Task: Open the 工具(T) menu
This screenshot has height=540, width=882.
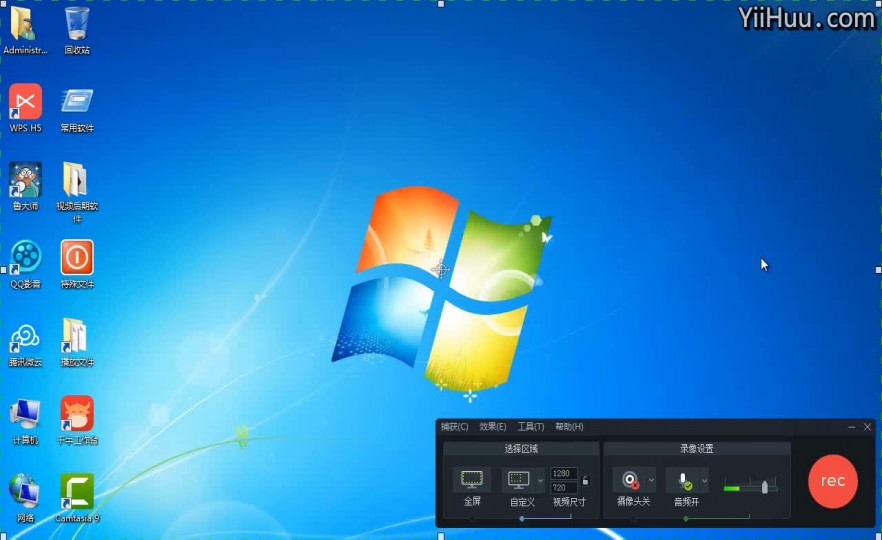Action: 530,426
